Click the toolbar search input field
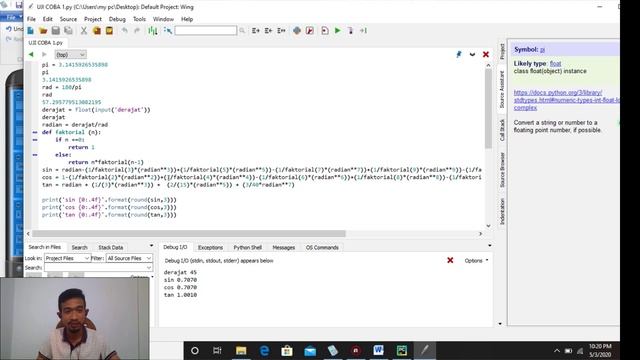This screenshot has width=640, height=360. (206, 31)
